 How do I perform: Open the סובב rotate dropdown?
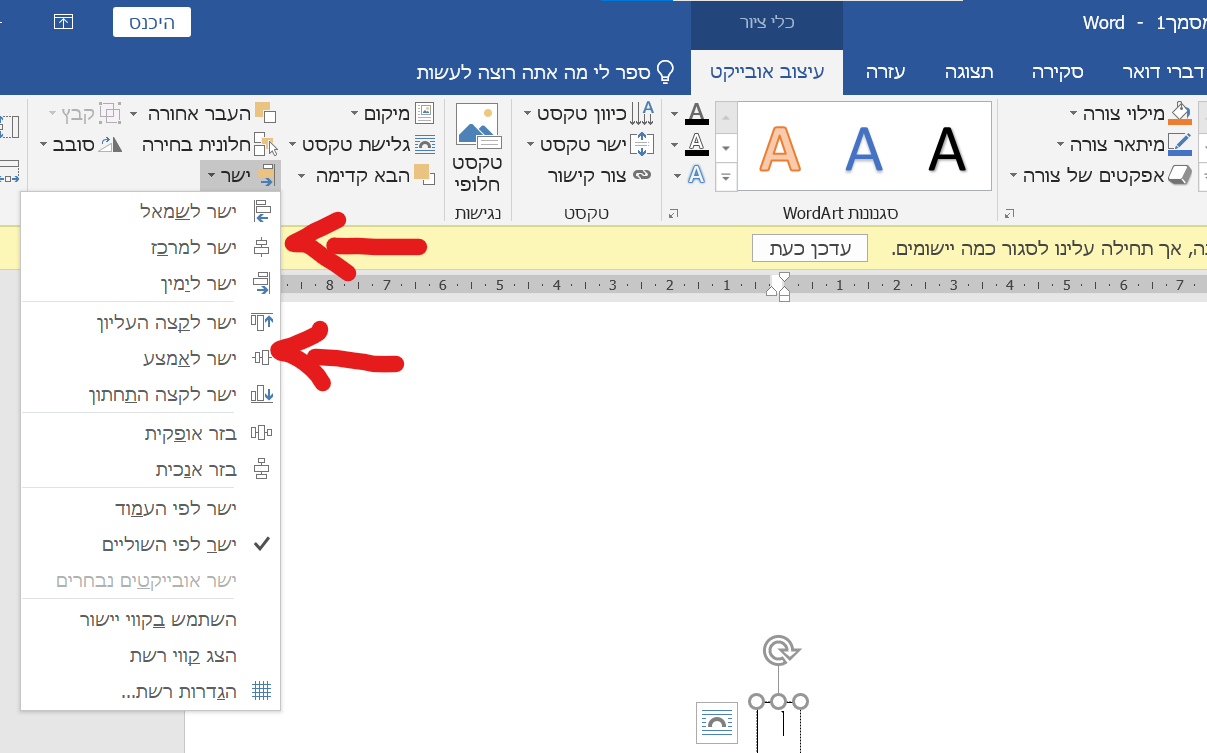pos(81,144)
